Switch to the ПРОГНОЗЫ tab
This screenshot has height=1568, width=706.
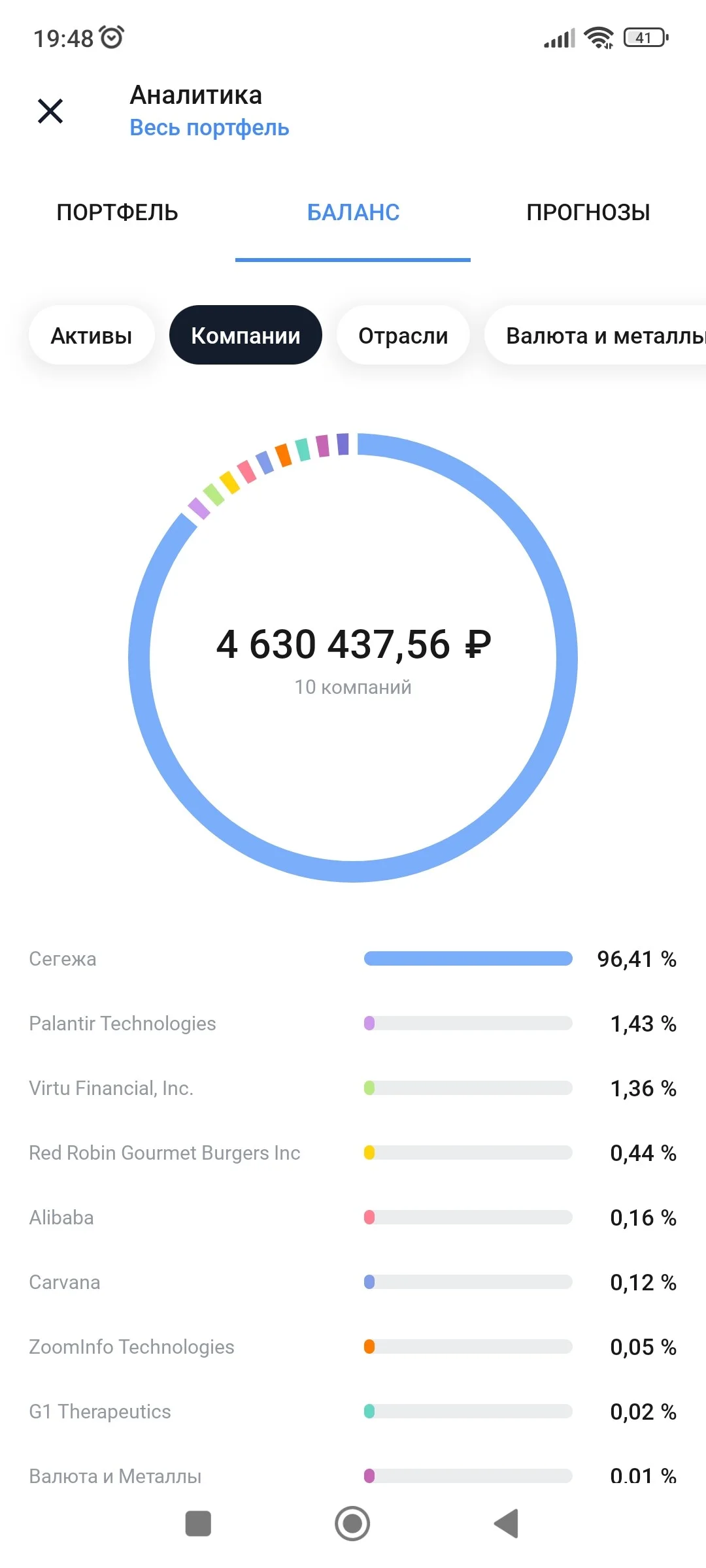click(588, 212)
